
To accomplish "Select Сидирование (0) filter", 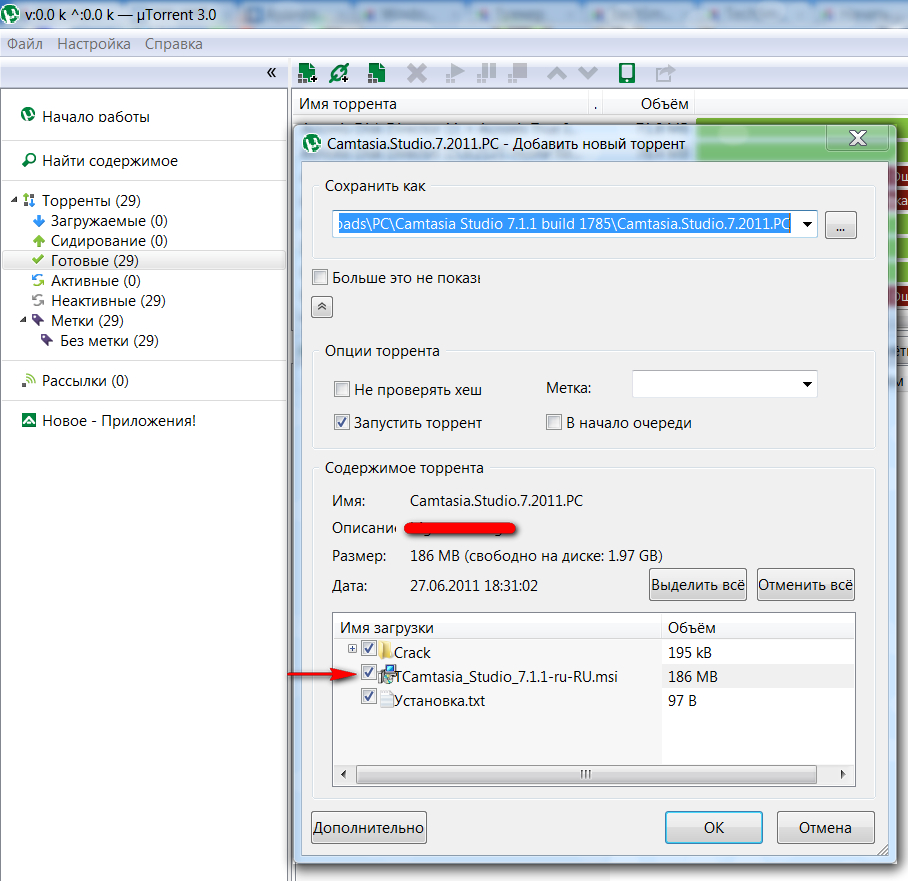I will [x=109, y=240].
